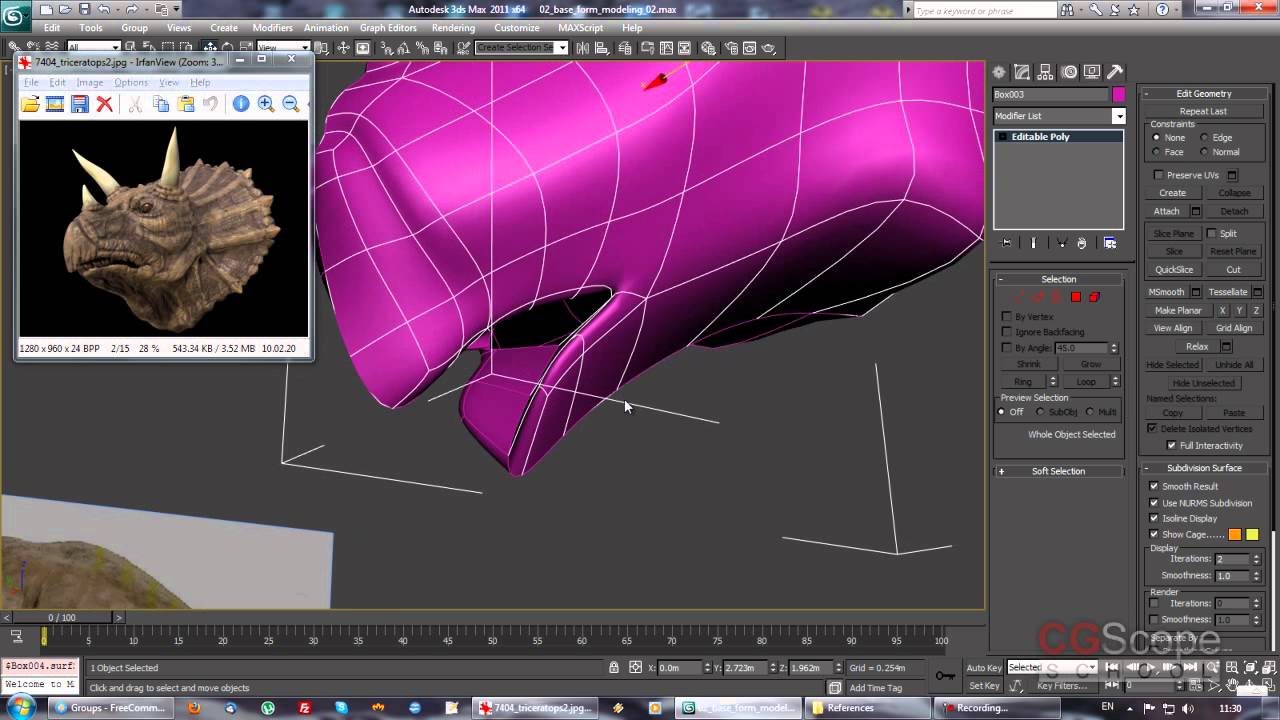Click IrfanView blue information icon
This screenshot has width=1280, height=720.
(241, 104)
